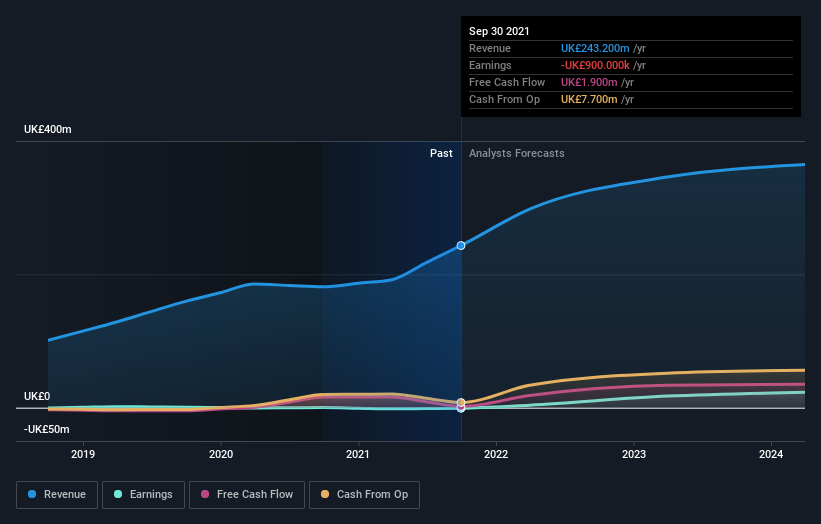Click the 2021 x-axis label
The height and width of the screenshot is (524, 821).
[358, 454]
